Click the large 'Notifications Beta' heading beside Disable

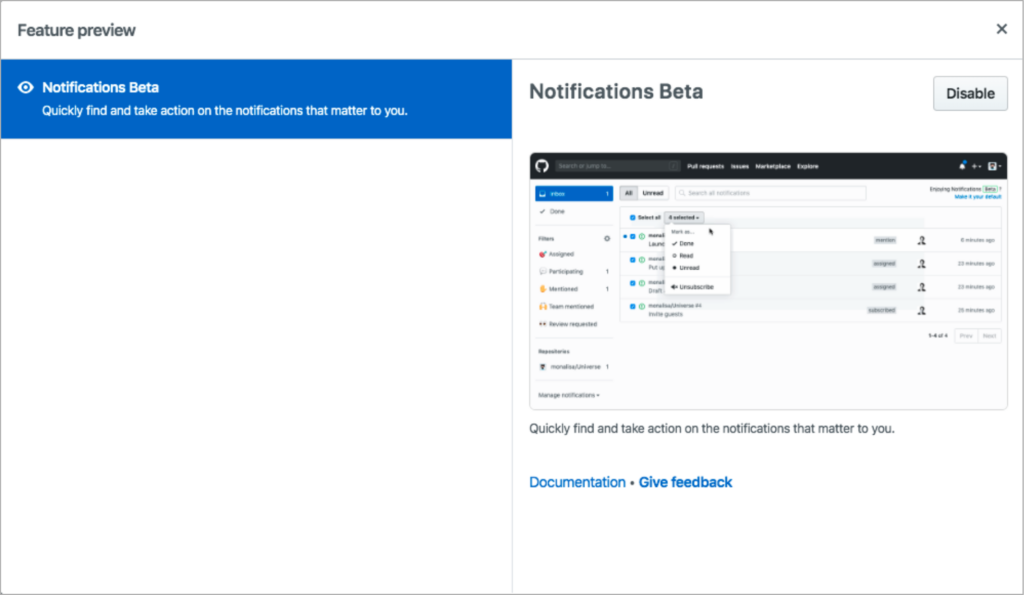pos(616,91)
